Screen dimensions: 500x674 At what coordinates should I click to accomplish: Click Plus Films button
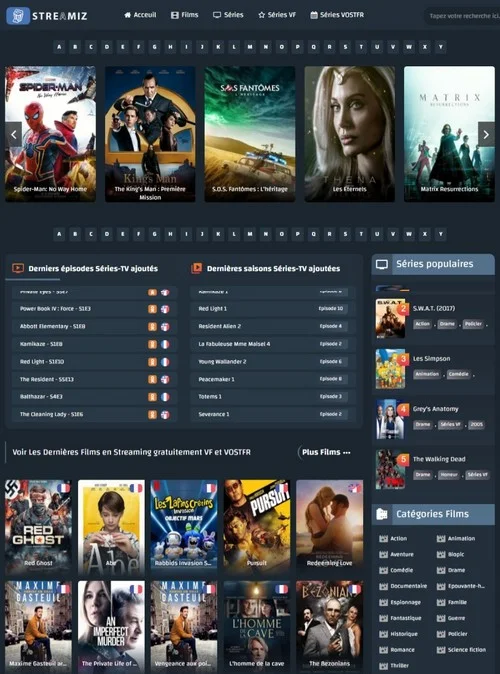click(x=326, y=452)
